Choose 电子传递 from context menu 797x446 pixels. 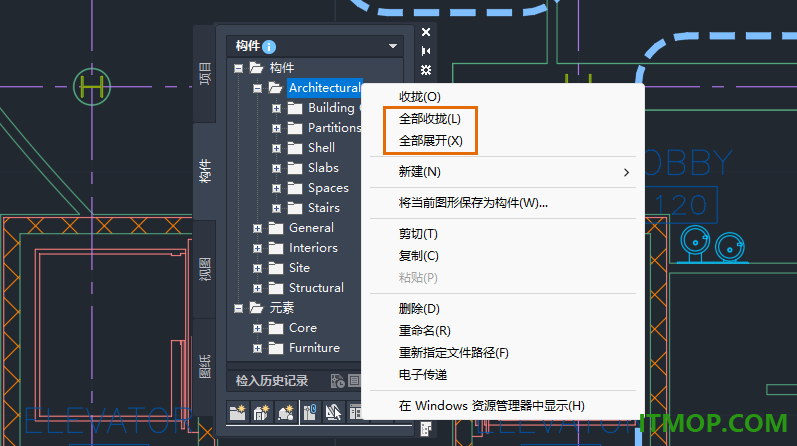click(x=422, y=375)
